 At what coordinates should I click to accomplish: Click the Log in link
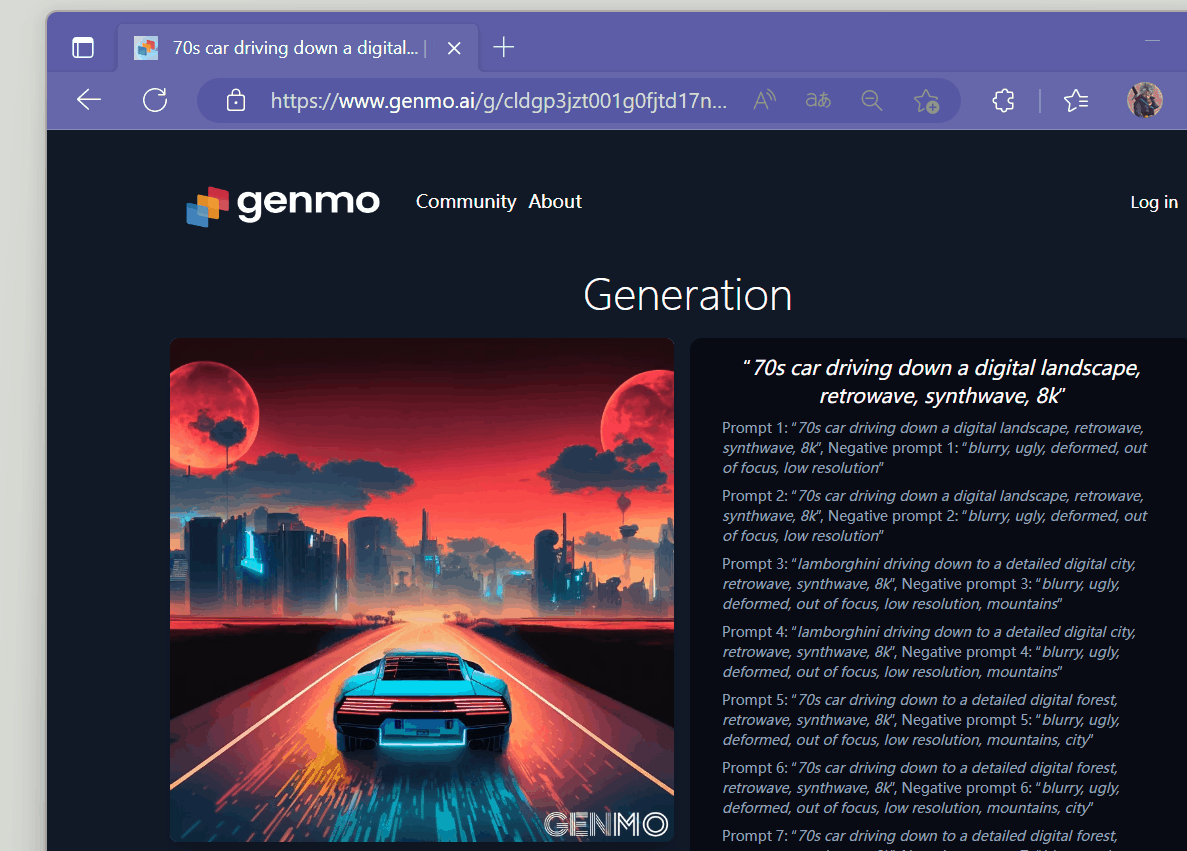pos(1154,202)
